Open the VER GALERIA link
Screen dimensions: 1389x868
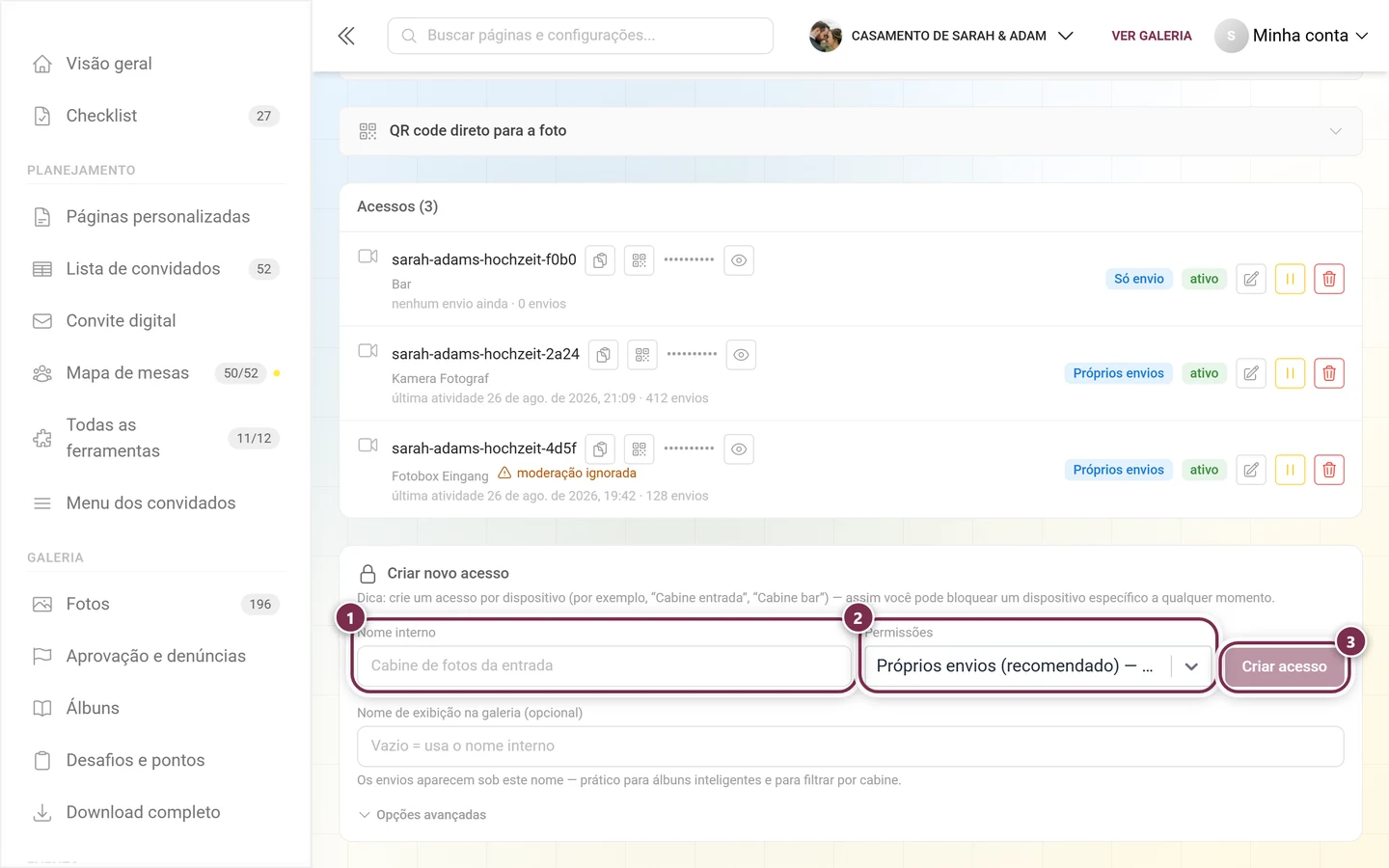click(x=1152, y=36)
